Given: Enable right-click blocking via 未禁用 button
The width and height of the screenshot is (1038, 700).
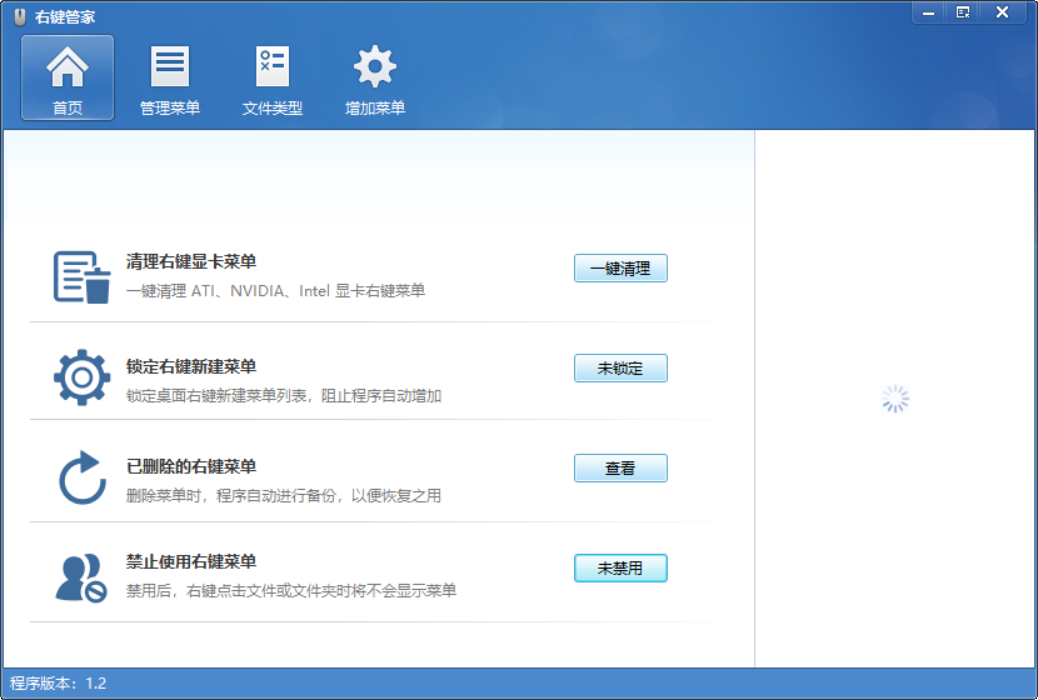Looking at the screenshot, I should tap(620, 567).
